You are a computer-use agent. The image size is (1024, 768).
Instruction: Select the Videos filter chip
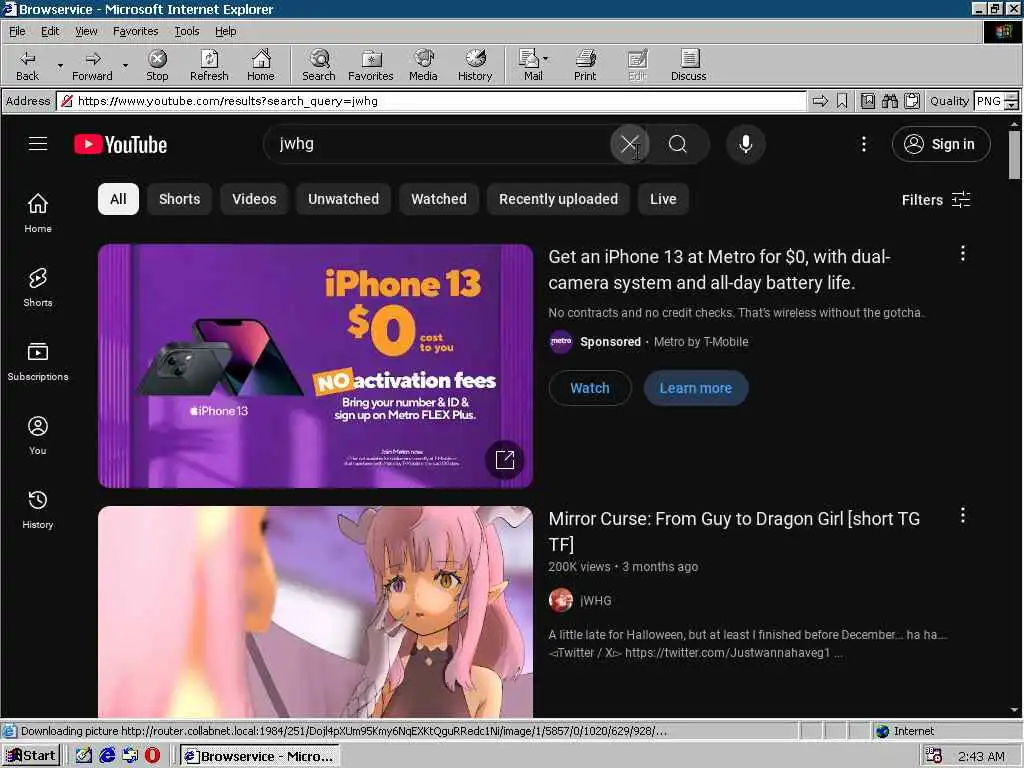tap(254, 199)
